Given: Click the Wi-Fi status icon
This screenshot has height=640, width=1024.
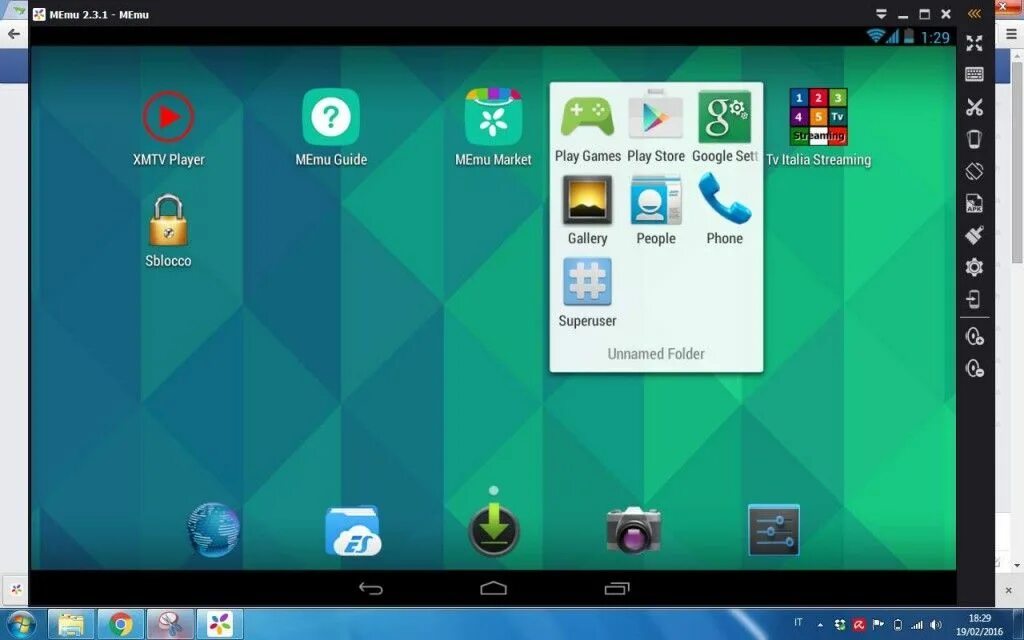Looking at the screenshot, I should tap(875, 36).
